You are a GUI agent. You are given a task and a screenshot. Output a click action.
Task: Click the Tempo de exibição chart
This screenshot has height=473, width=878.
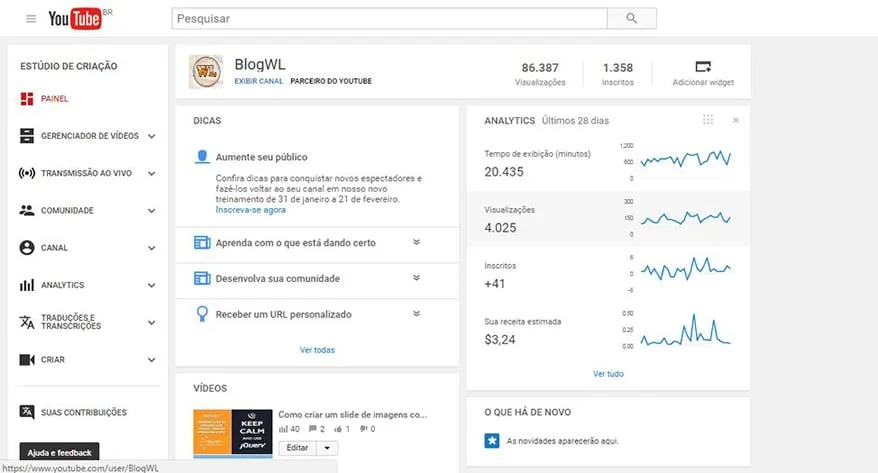(x=685, y=160)
